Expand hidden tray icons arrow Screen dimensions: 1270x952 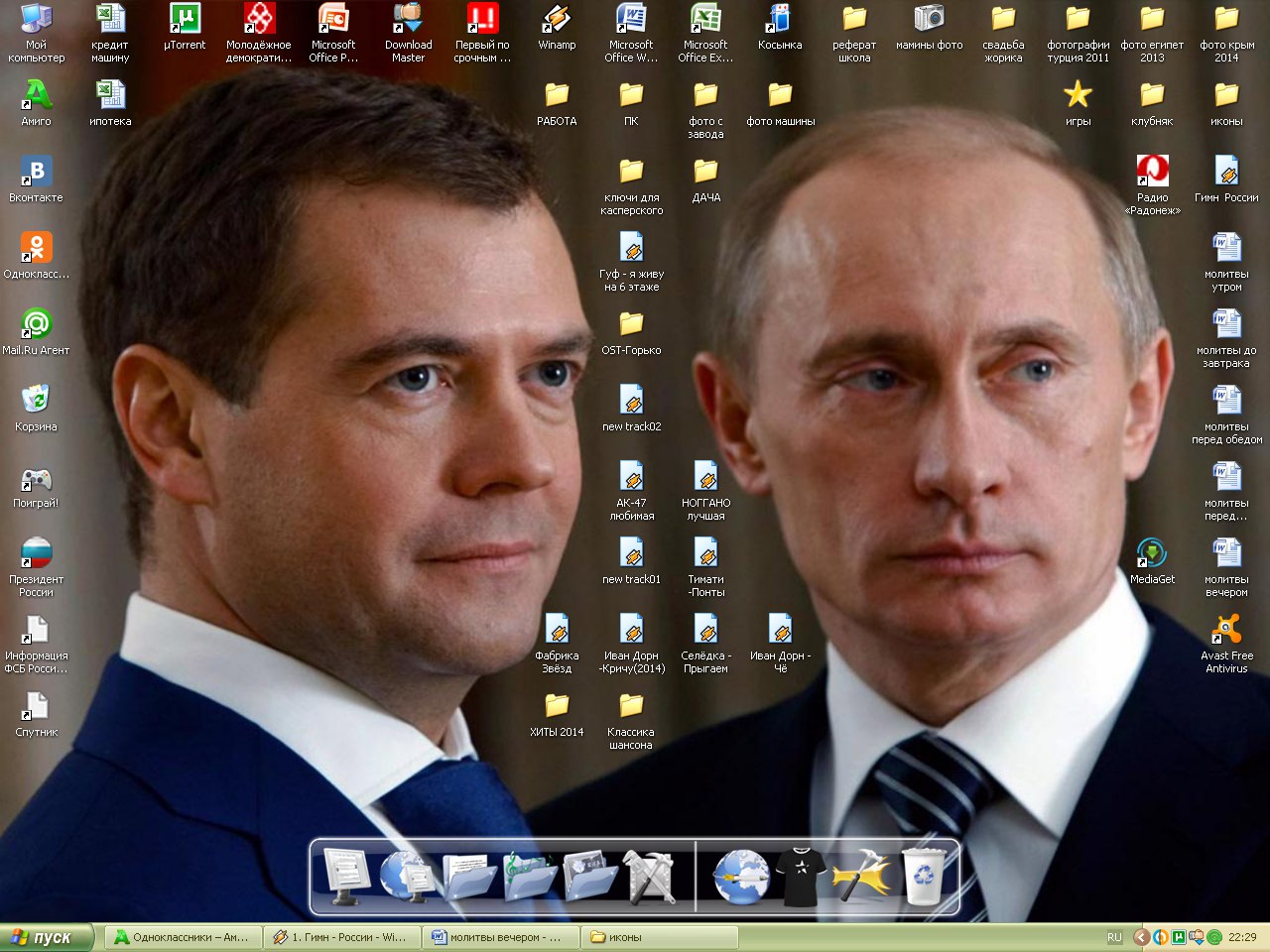[x=1141, y=937]
